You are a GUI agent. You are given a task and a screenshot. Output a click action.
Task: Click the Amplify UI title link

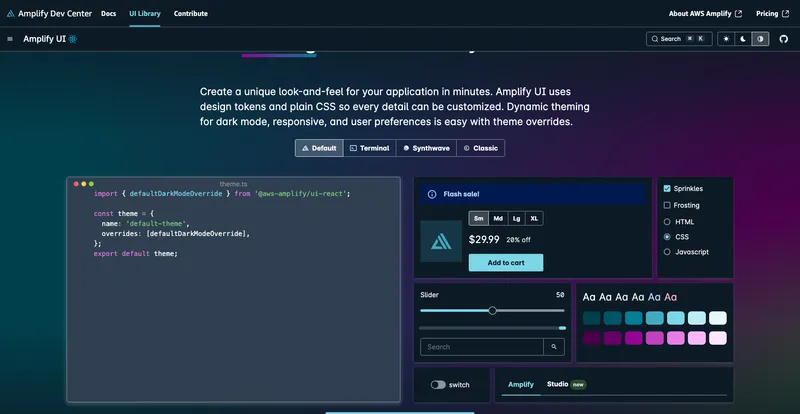tap(44, 39)
